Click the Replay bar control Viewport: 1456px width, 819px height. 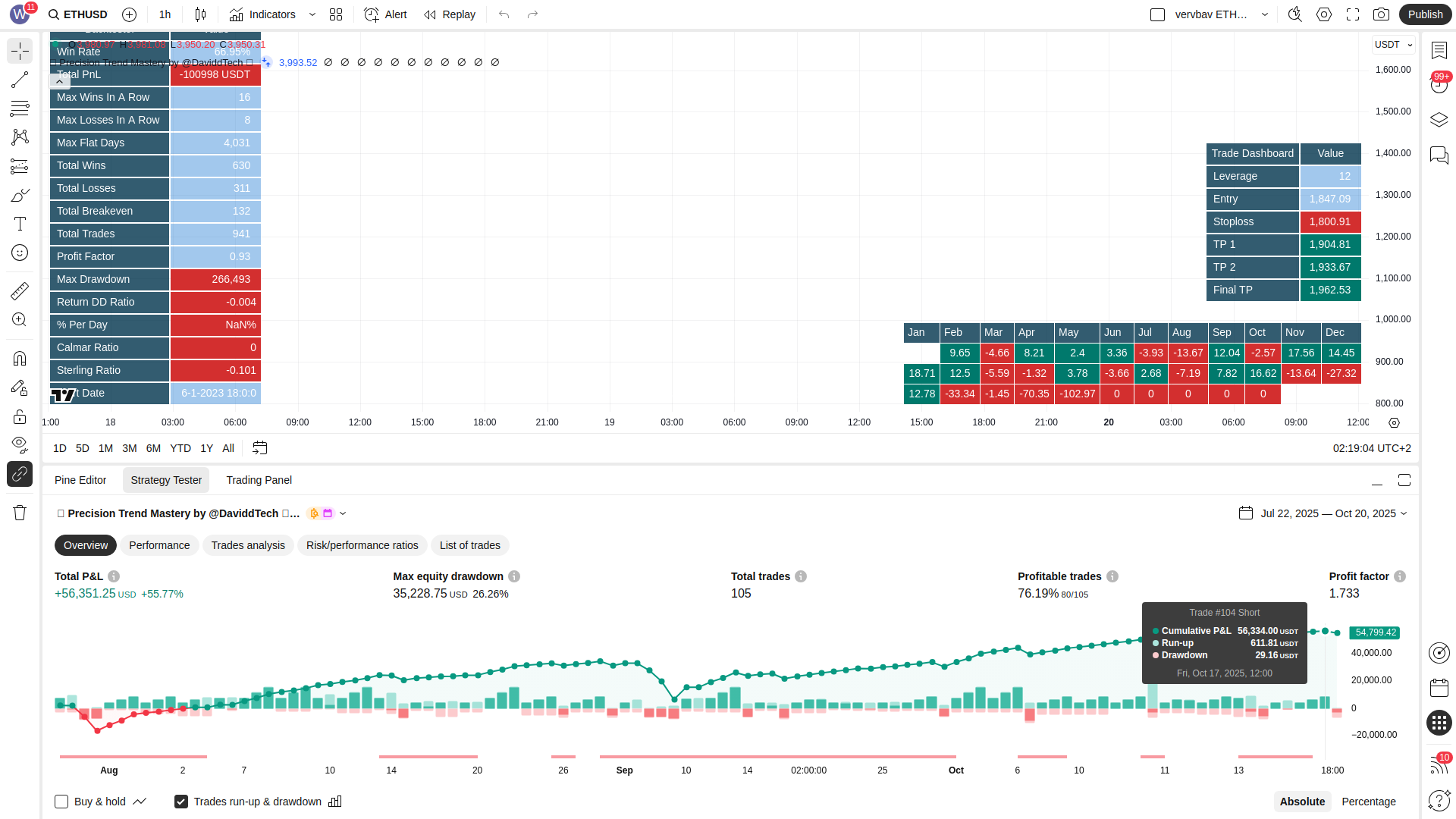450,14
